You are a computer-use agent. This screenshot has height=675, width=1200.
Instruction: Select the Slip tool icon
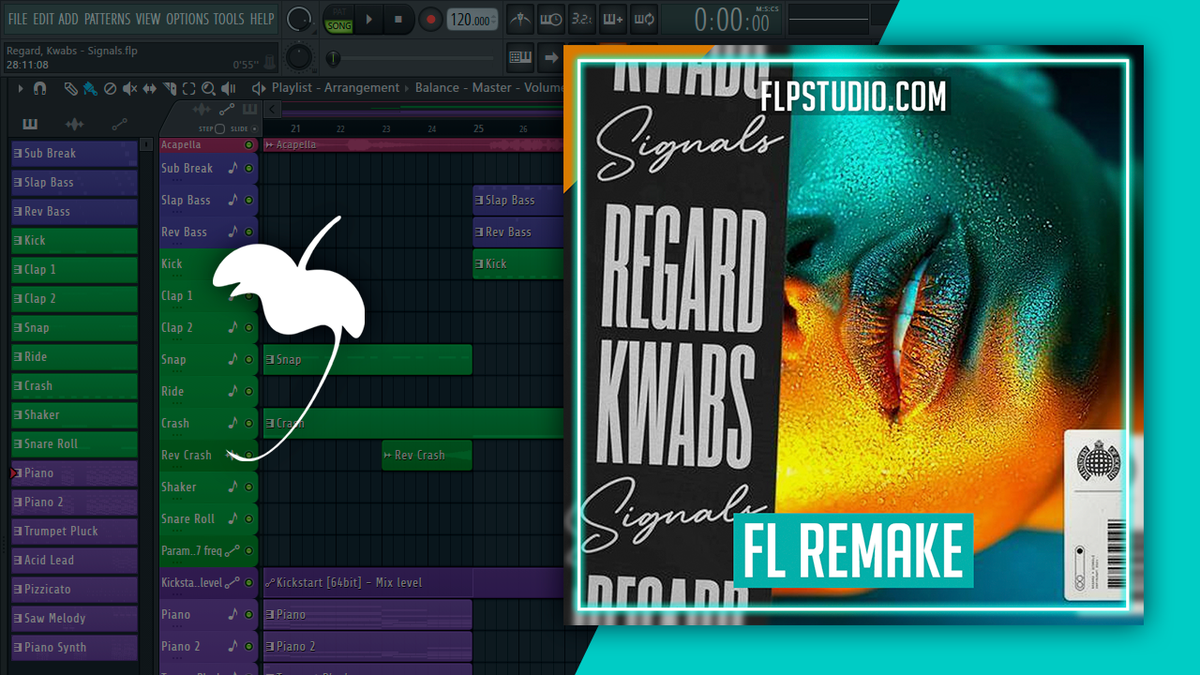150,89
